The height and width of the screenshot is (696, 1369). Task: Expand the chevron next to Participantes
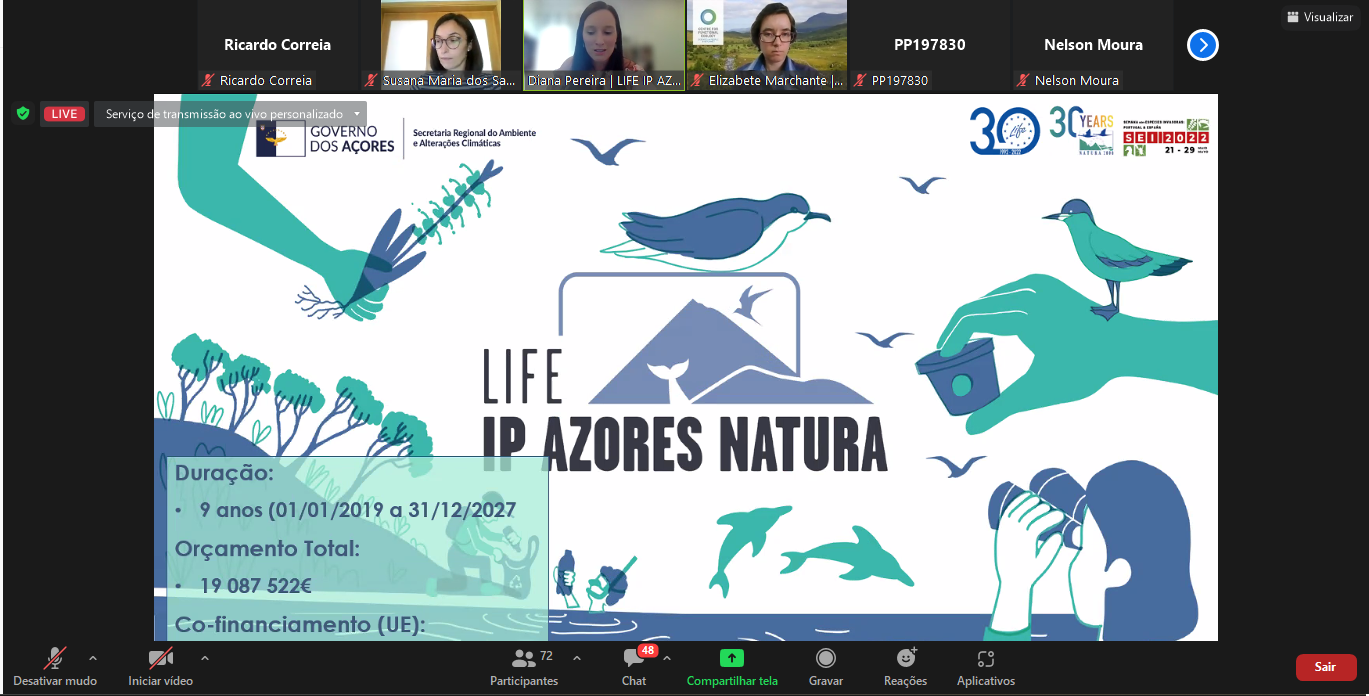pyautogui.click(x=577, y=658)
